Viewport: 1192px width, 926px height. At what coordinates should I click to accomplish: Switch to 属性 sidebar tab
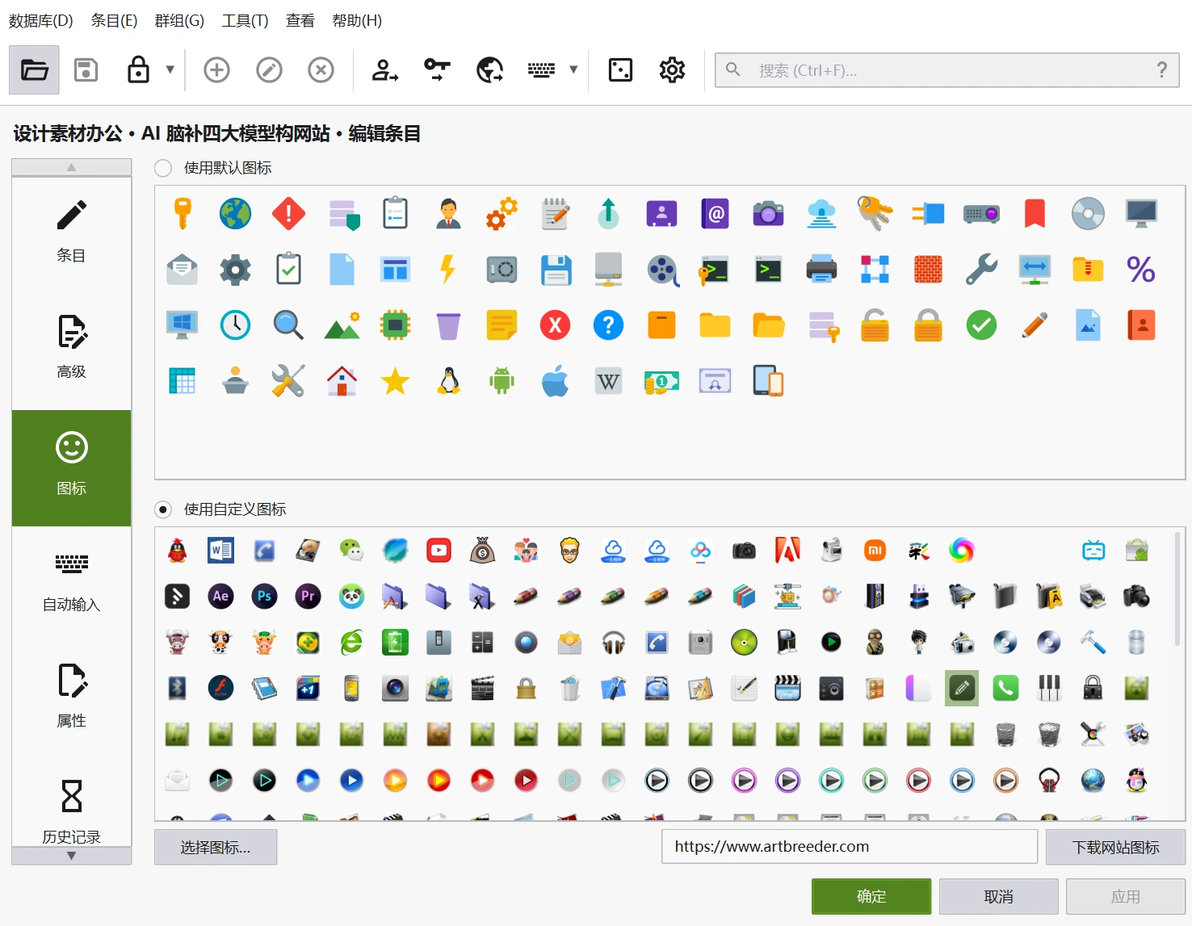click(71, 701)
